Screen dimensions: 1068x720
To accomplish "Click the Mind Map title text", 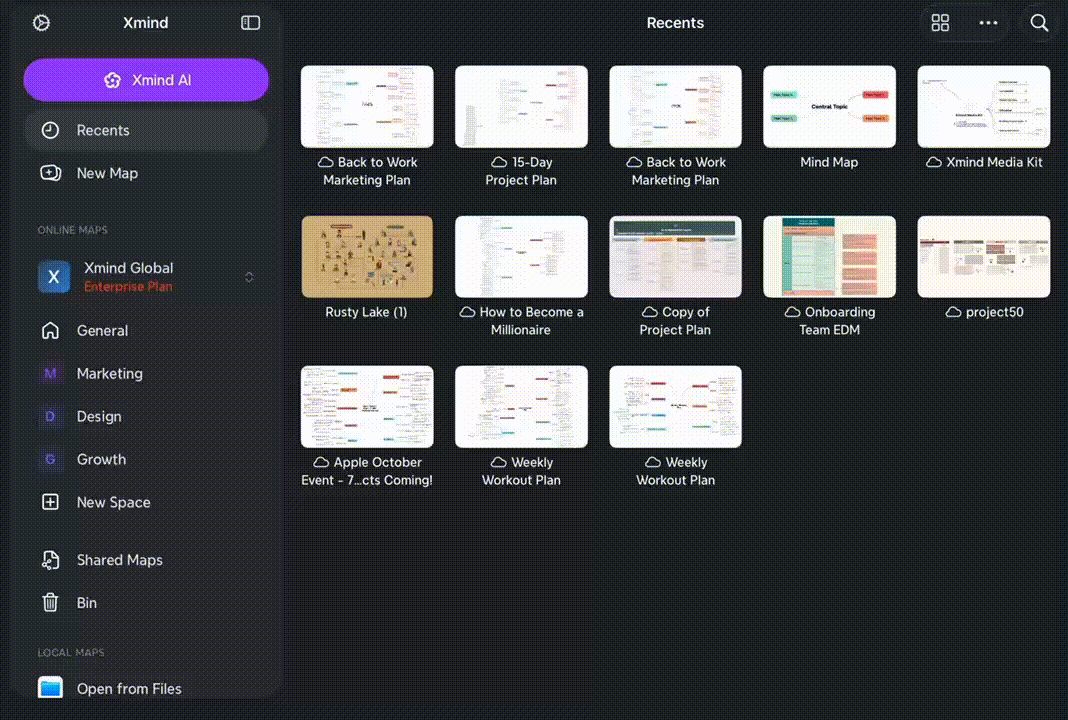I will tap(829, 162).
